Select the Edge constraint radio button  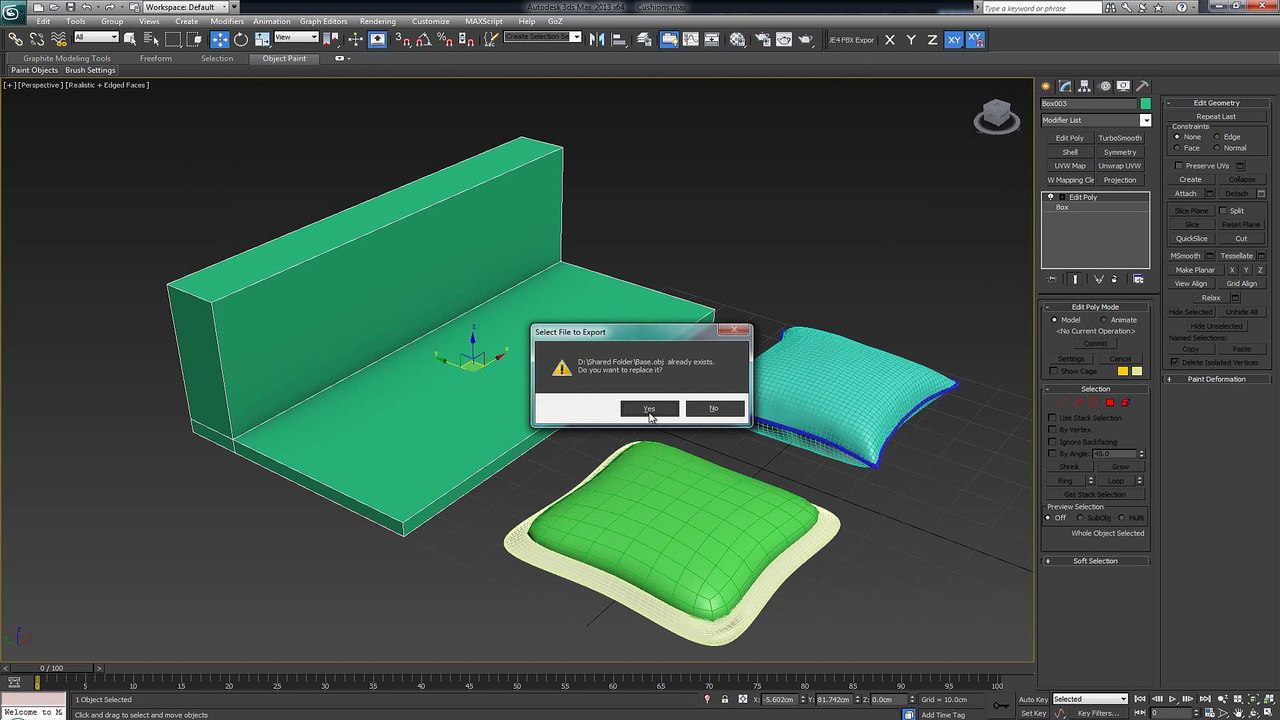tap(1217, 137)
